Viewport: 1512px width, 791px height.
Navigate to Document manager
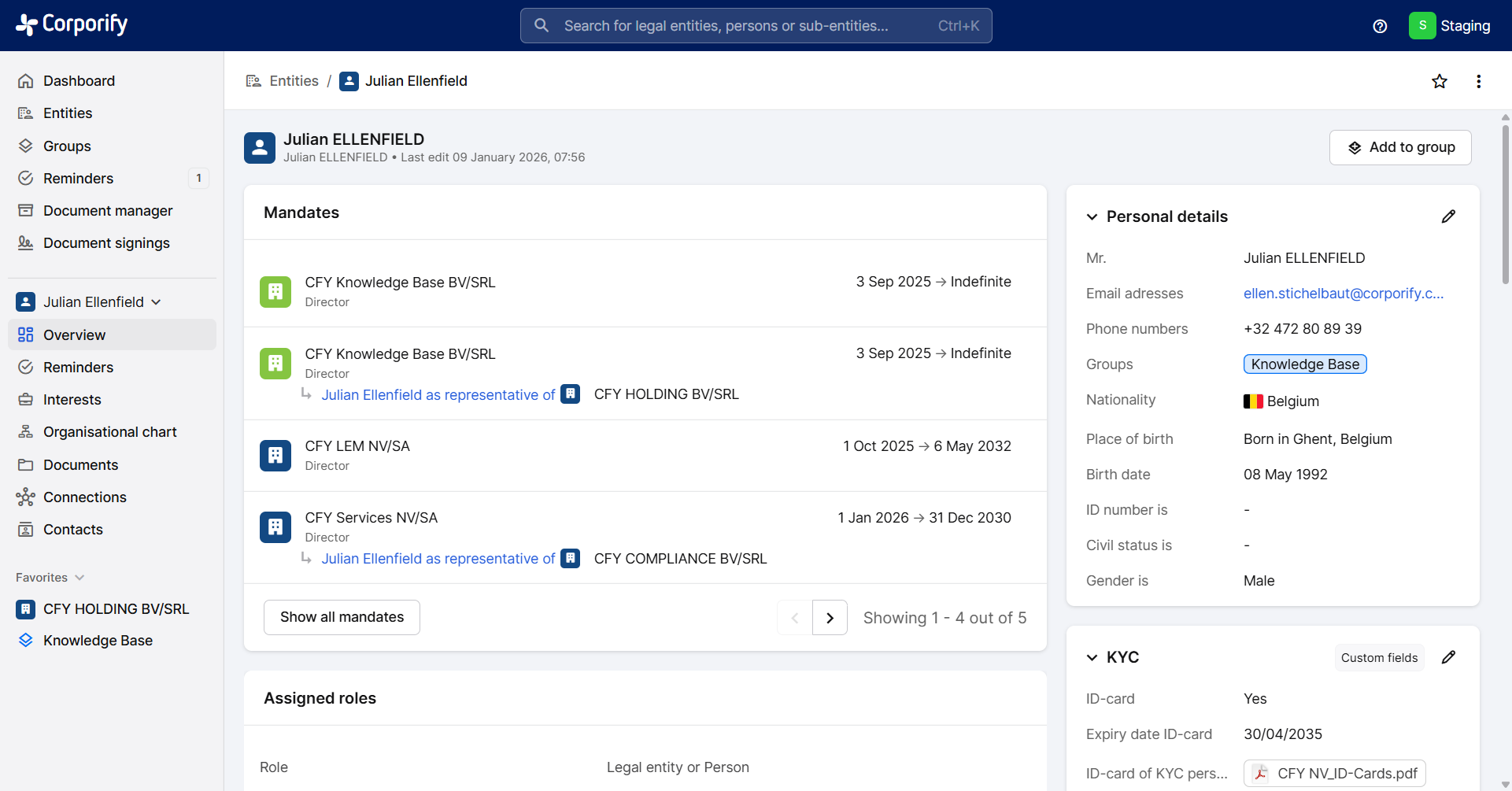point(108,211)
